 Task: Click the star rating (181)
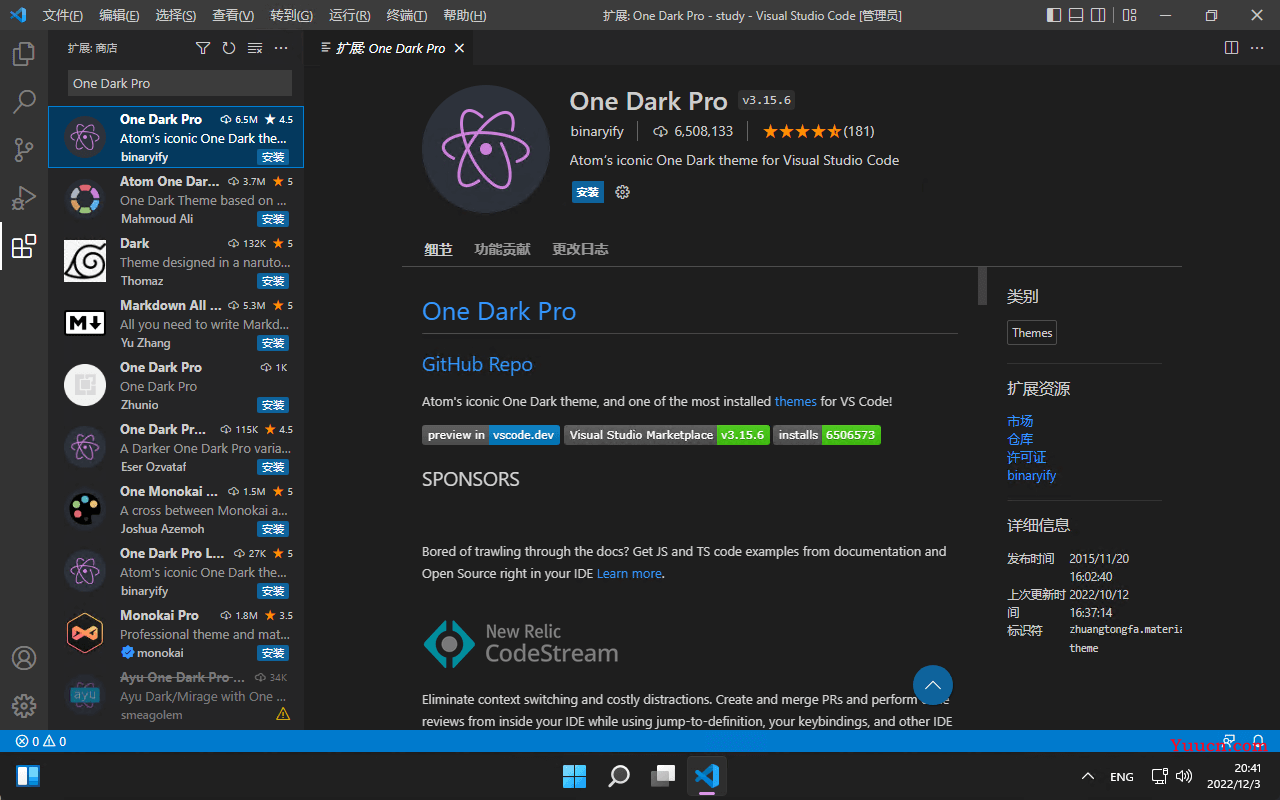point(818,131)
